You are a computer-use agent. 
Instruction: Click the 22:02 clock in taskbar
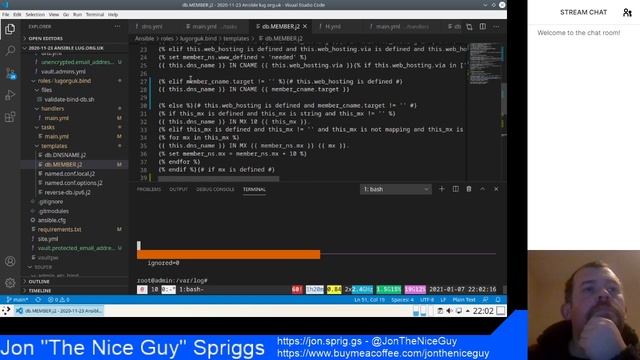(483, 311)
